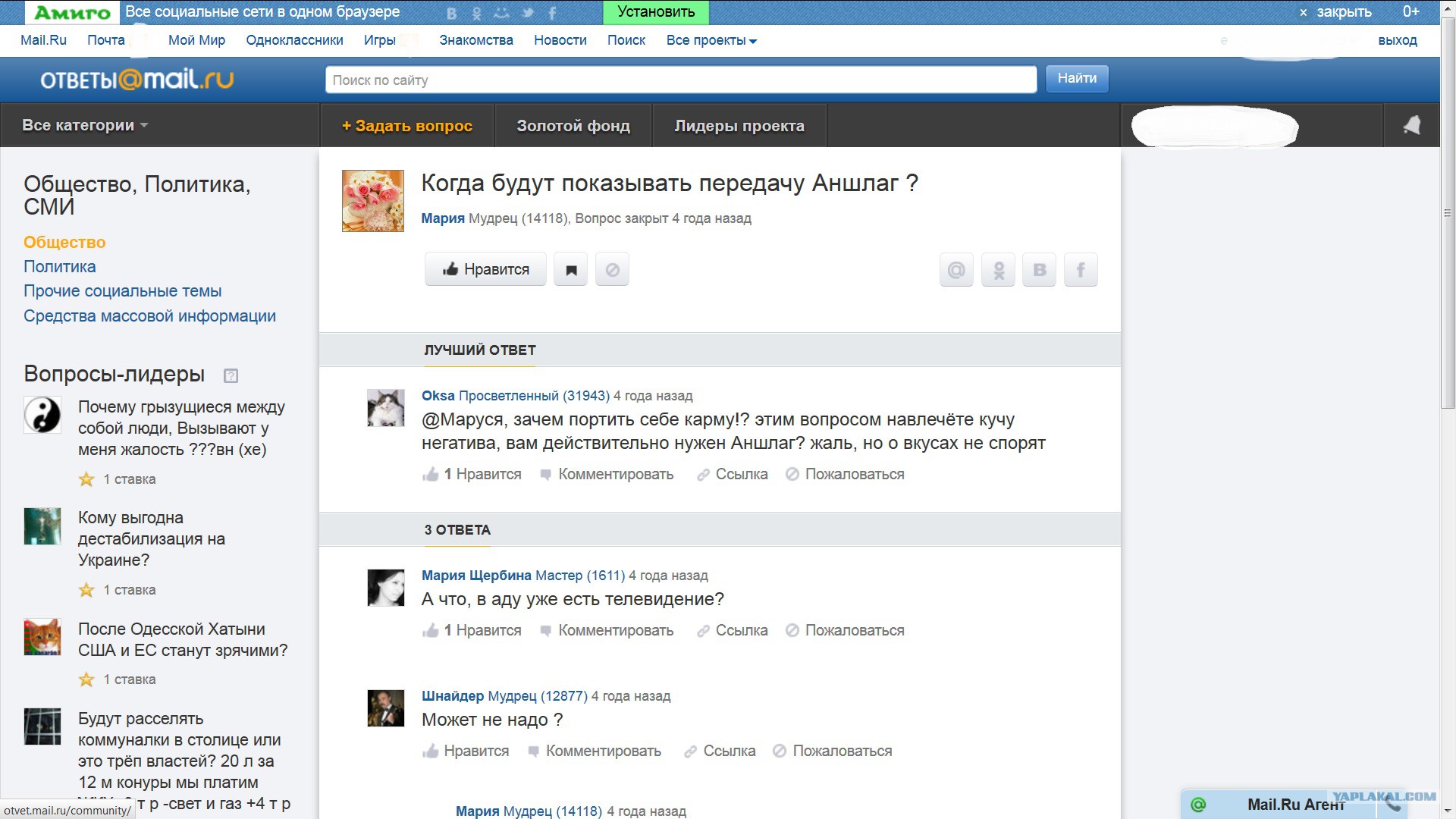
Task: Click the Ответы@mail.ru logo
Action: [x=137, y=79]
